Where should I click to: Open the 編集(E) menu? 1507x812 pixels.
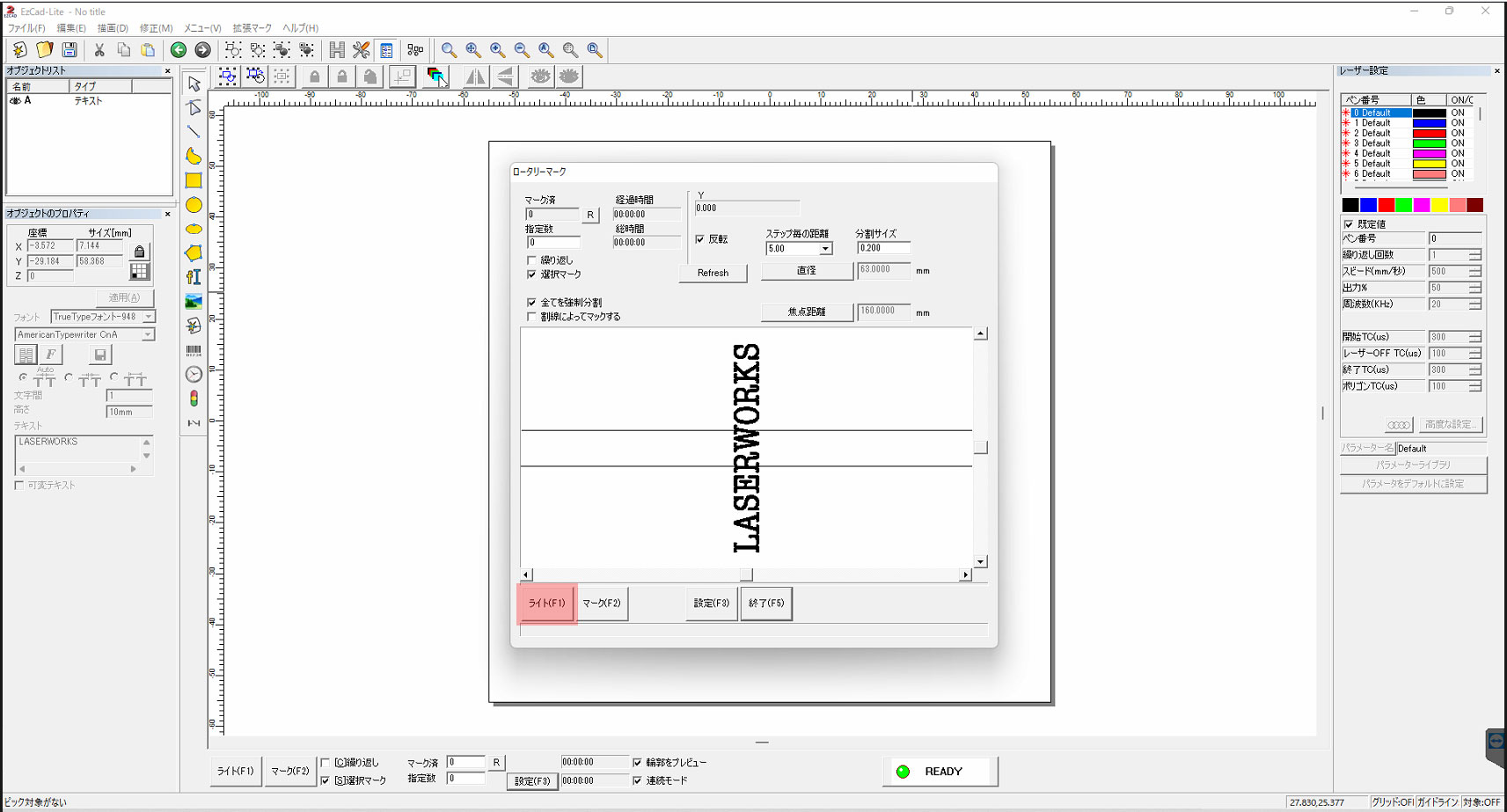point(71,28)
